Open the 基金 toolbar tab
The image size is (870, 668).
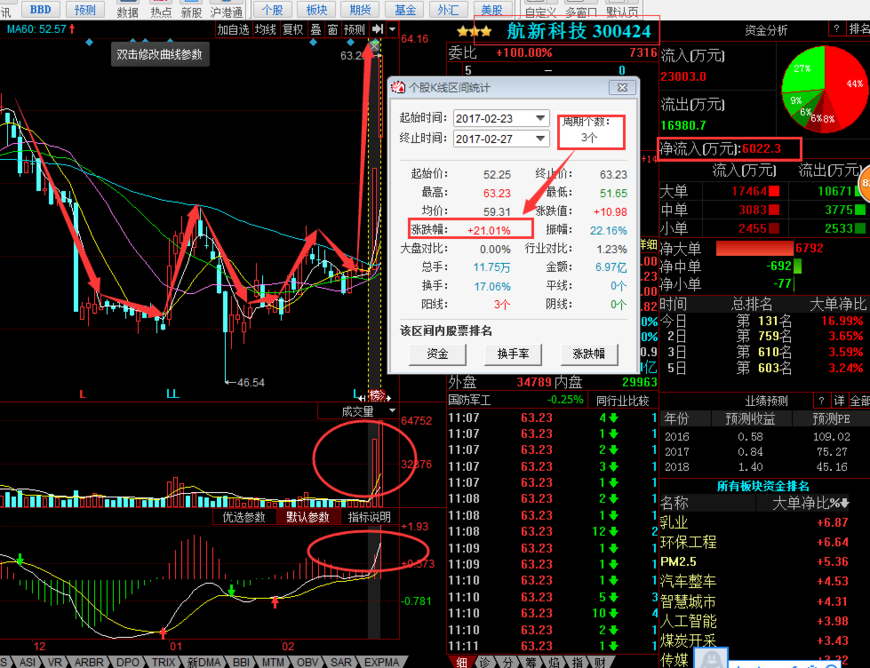tap(404, 9)
